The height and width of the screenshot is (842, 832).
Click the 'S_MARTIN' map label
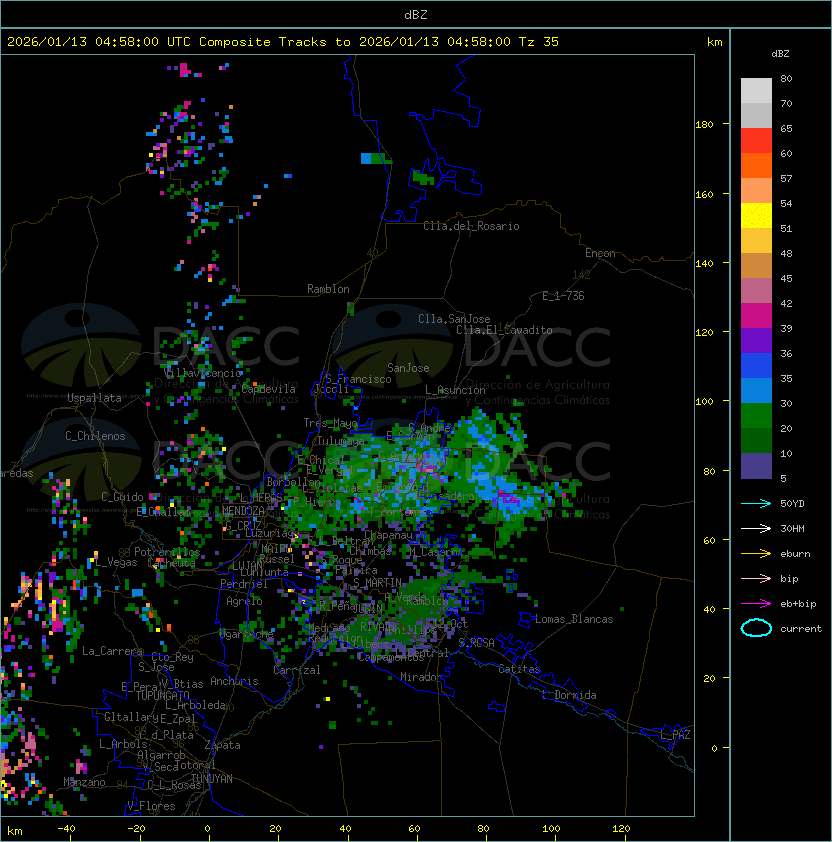(x=378, y=583)
